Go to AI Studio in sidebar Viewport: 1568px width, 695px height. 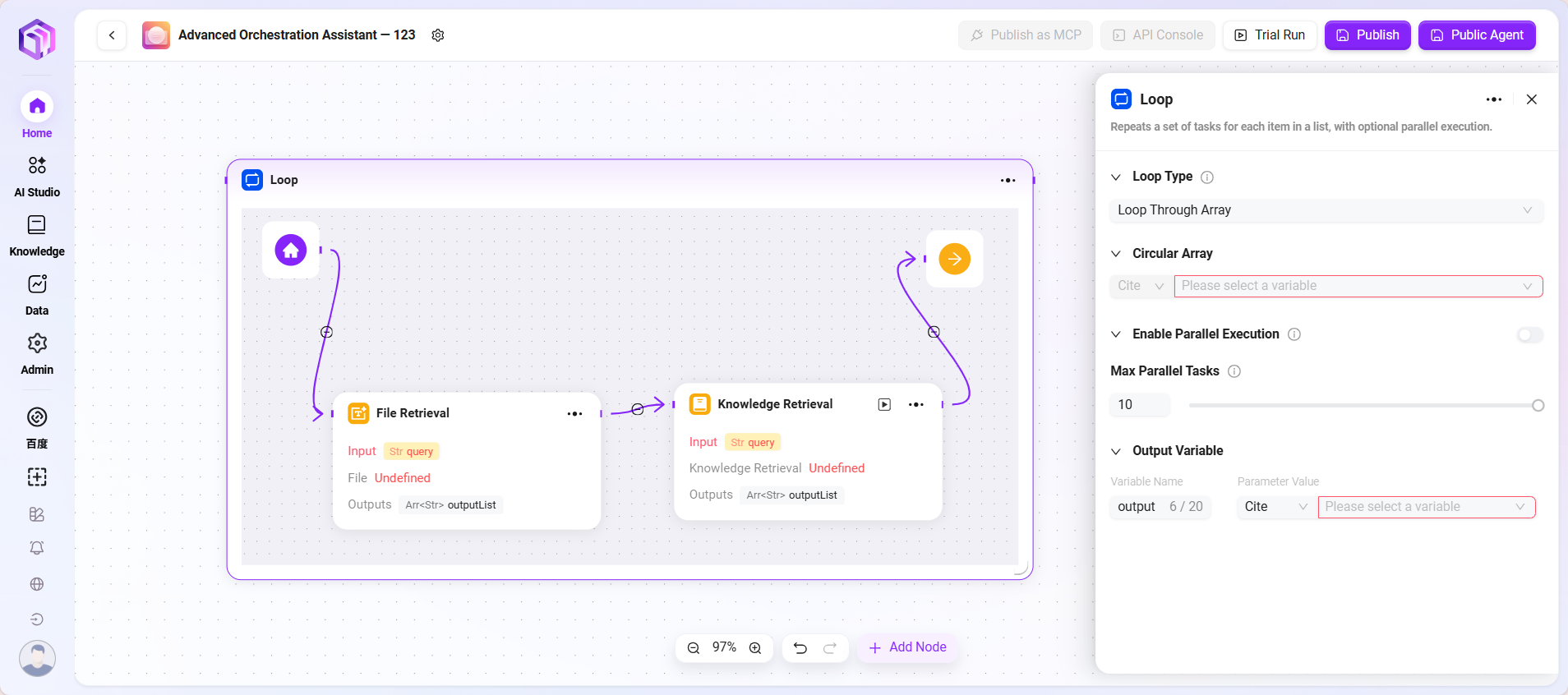point(37,176)
